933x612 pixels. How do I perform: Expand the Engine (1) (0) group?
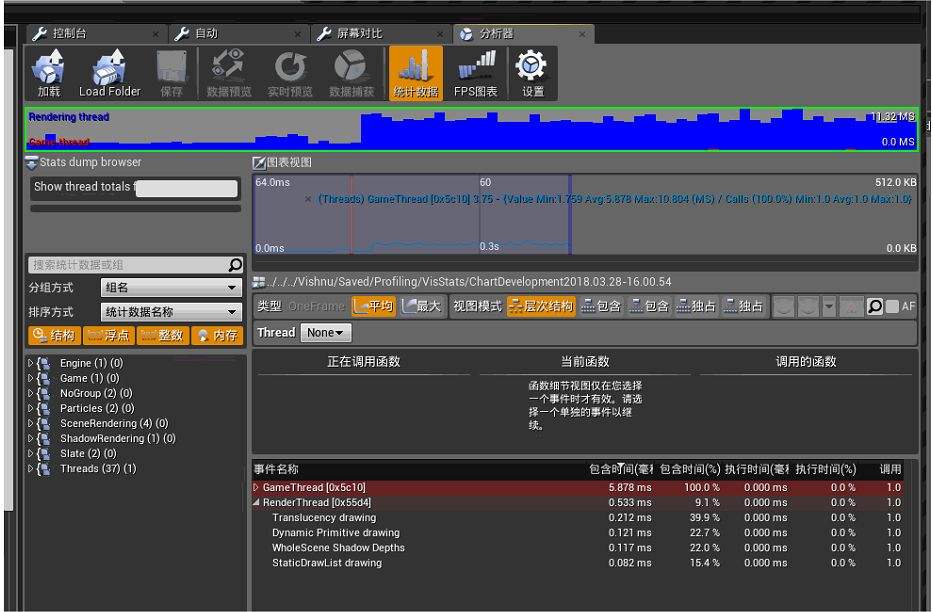(x=30, y=363)
